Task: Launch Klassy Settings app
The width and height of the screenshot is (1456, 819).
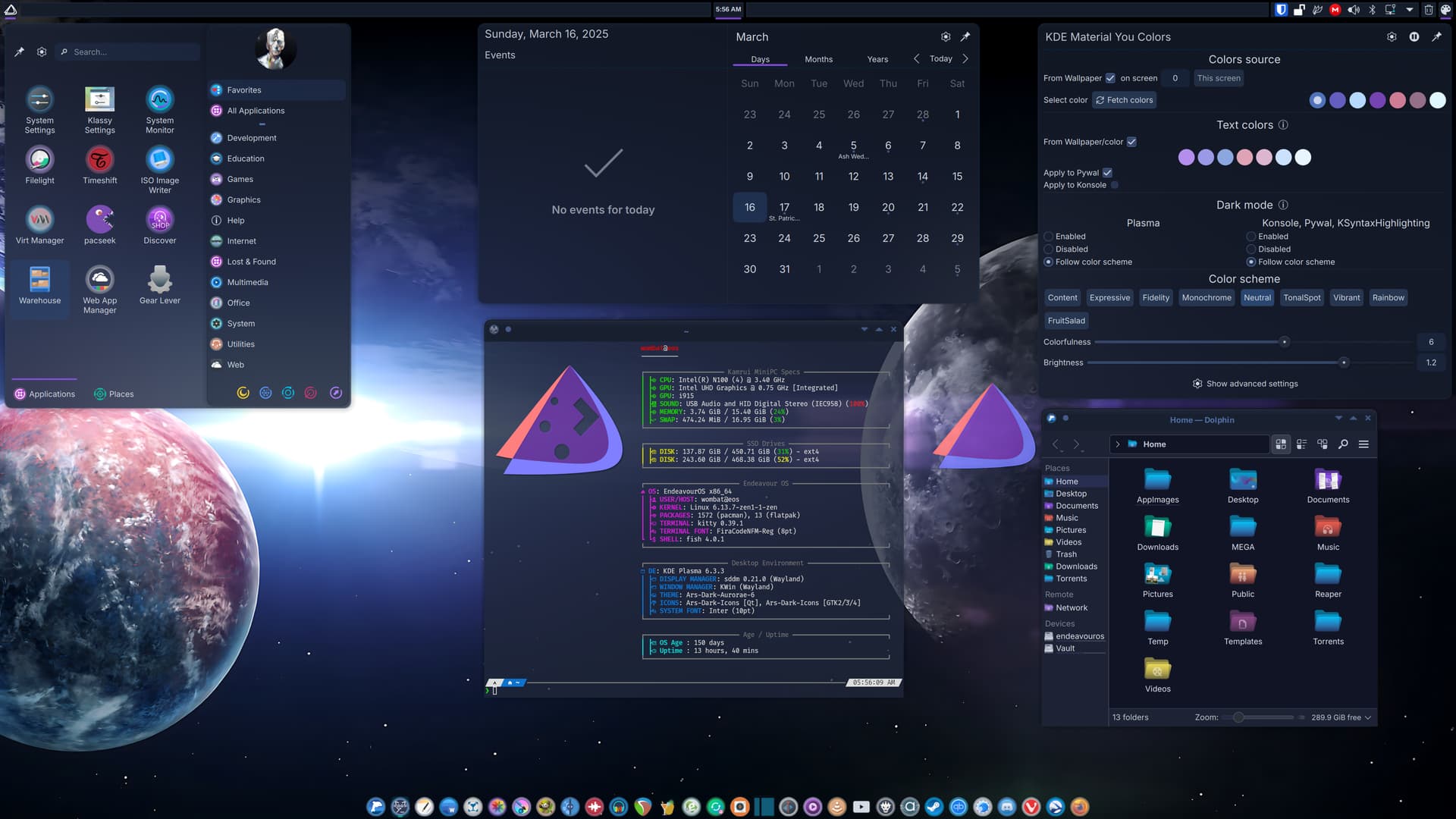Action: click(99, 110)
